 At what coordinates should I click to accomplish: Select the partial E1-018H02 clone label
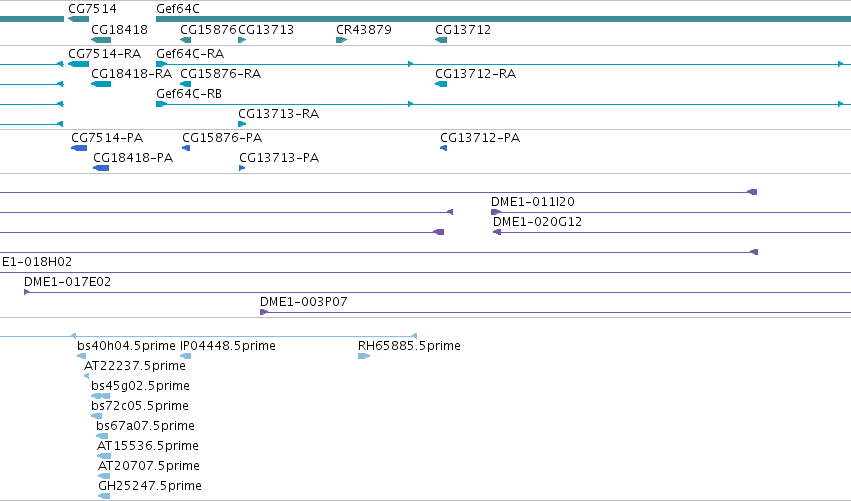36,262
